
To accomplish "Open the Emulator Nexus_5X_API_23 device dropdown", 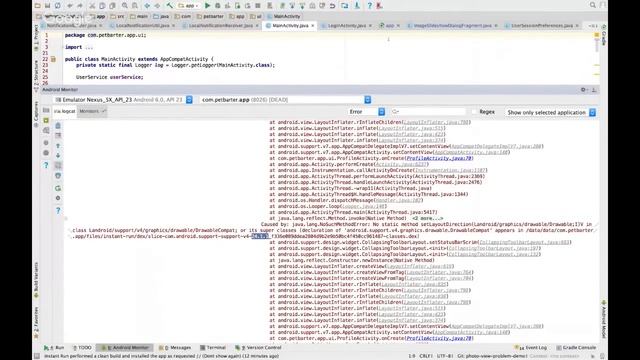I will (x=123, y=100).
